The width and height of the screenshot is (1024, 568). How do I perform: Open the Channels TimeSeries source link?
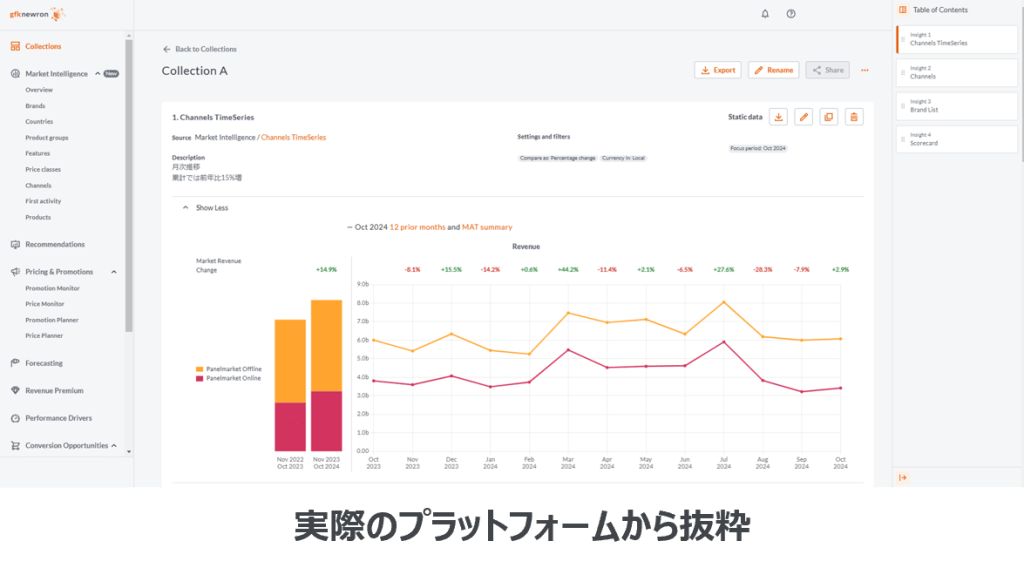(x=293, y=137)
